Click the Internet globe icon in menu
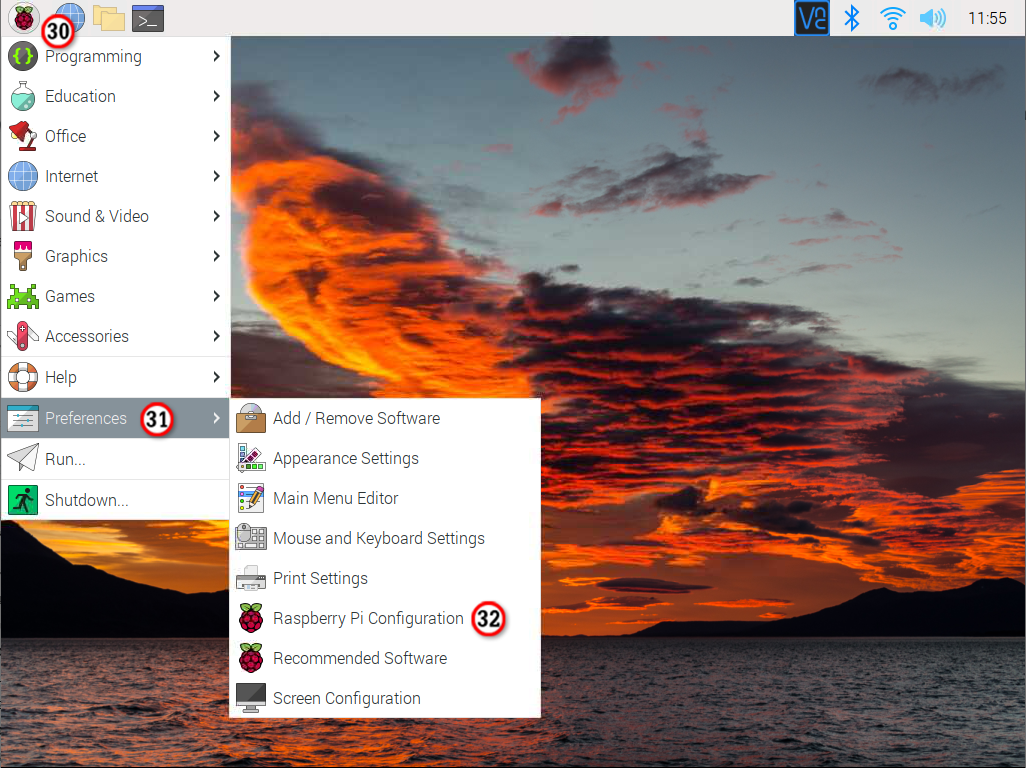This screenshot has width=1026, height=768. 23,176
